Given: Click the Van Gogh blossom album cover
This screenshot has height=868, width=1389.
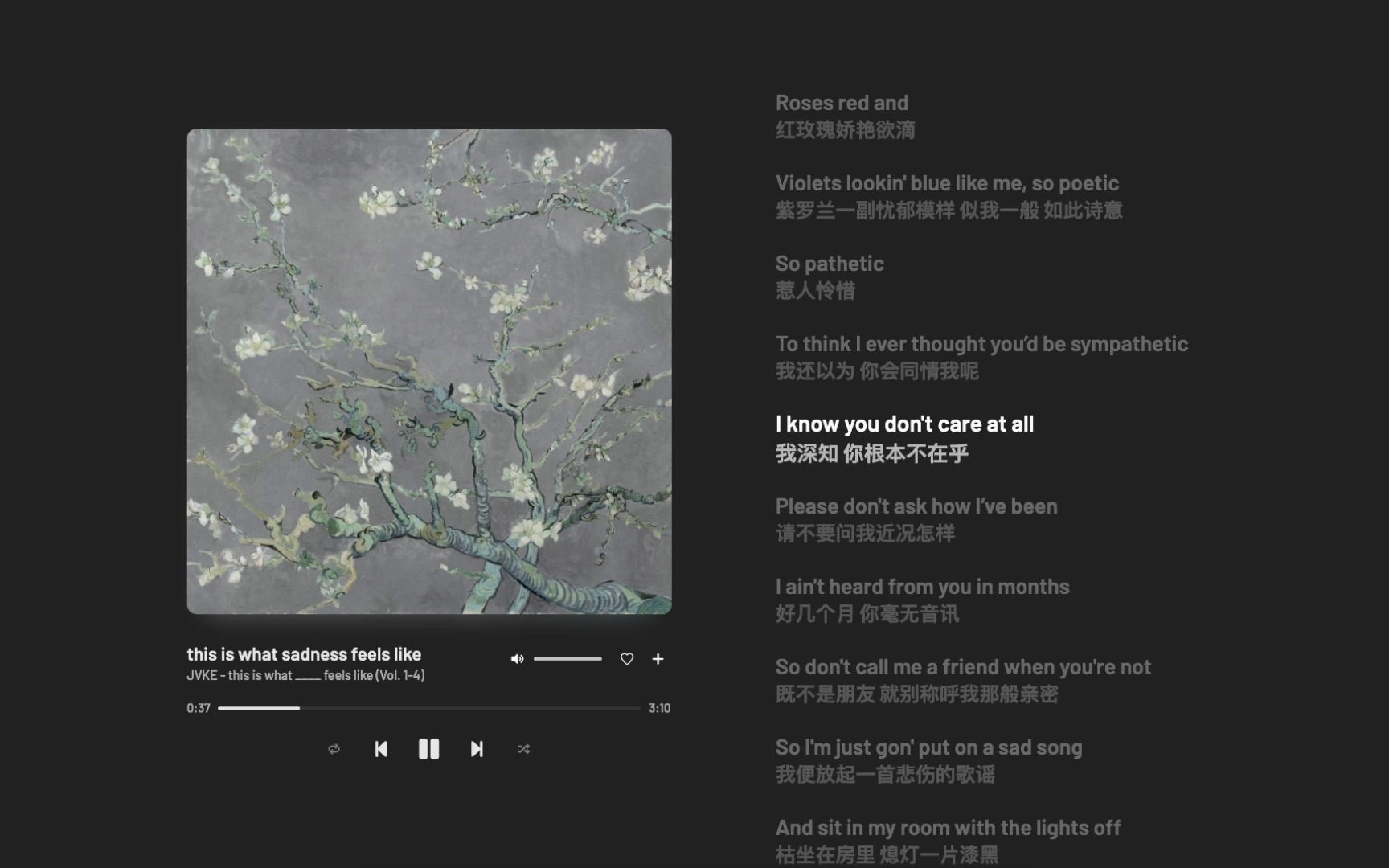Looking at the screenshot, I should (x=429, y=371).
